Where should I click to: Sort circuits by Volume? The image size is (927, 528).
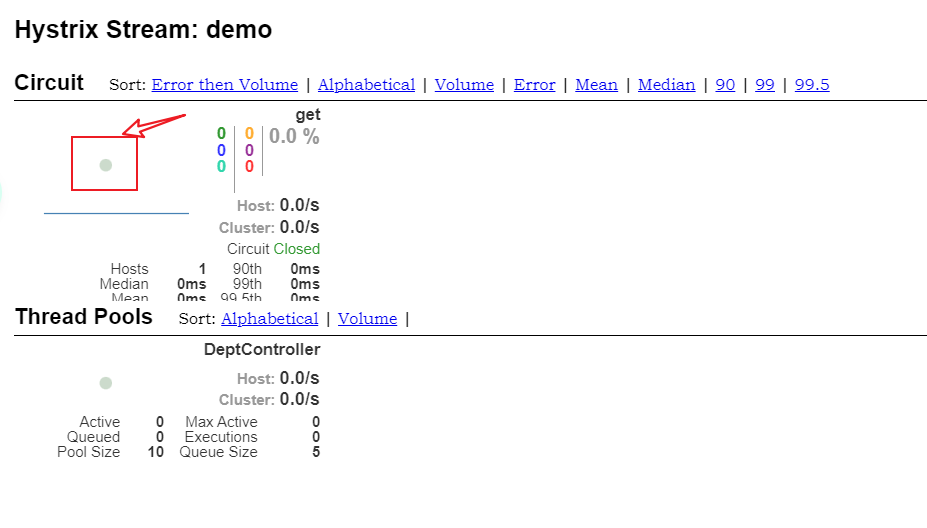tap(464, 85)
